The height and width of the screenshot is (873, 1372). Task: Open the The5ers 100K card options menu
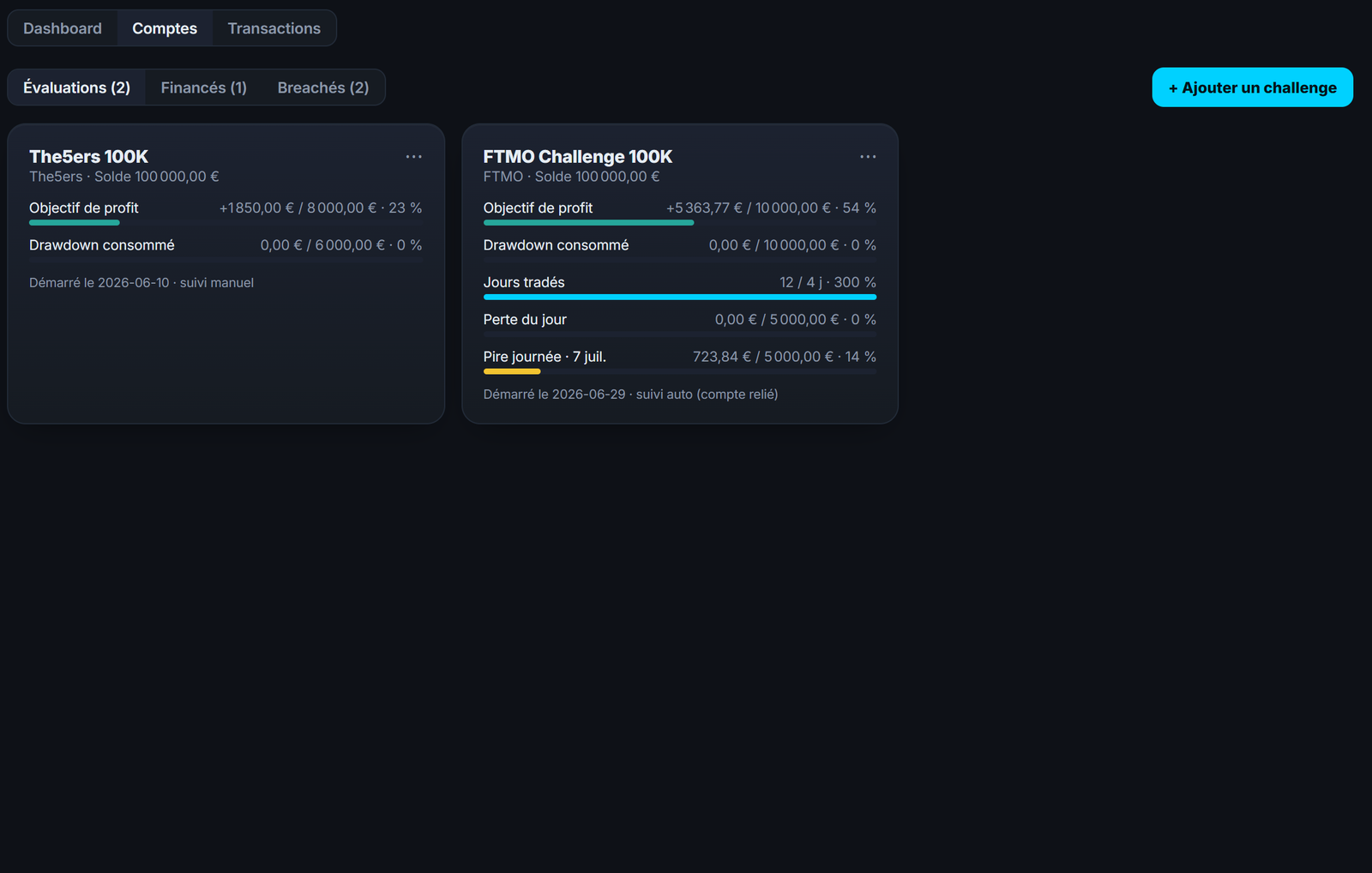(414, 157)
